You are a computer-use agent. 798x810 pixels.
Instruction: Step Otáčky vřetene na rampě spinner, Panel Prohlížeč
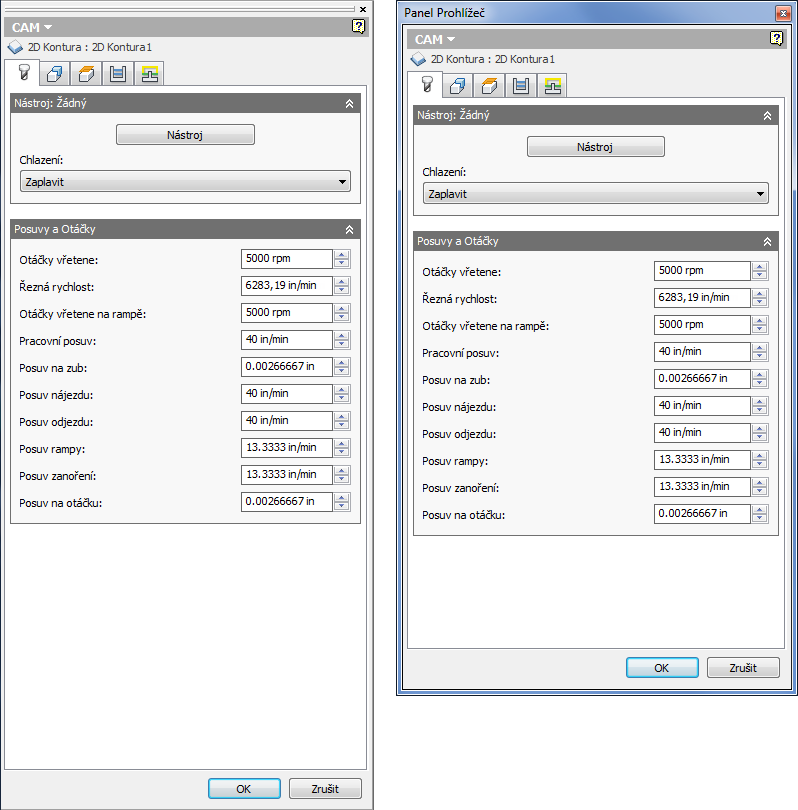tap(759, 325)
